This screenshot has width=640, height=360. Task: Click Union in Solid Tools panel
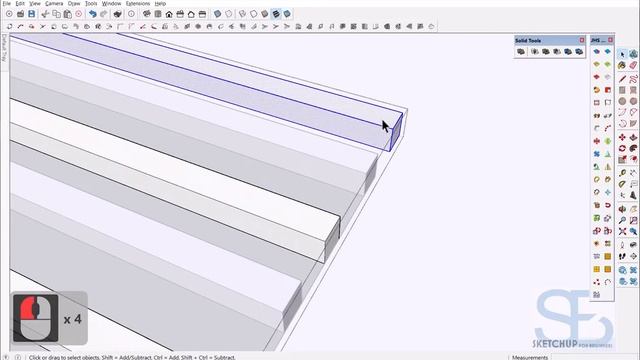pyautogui.click(x=546, y=51)
